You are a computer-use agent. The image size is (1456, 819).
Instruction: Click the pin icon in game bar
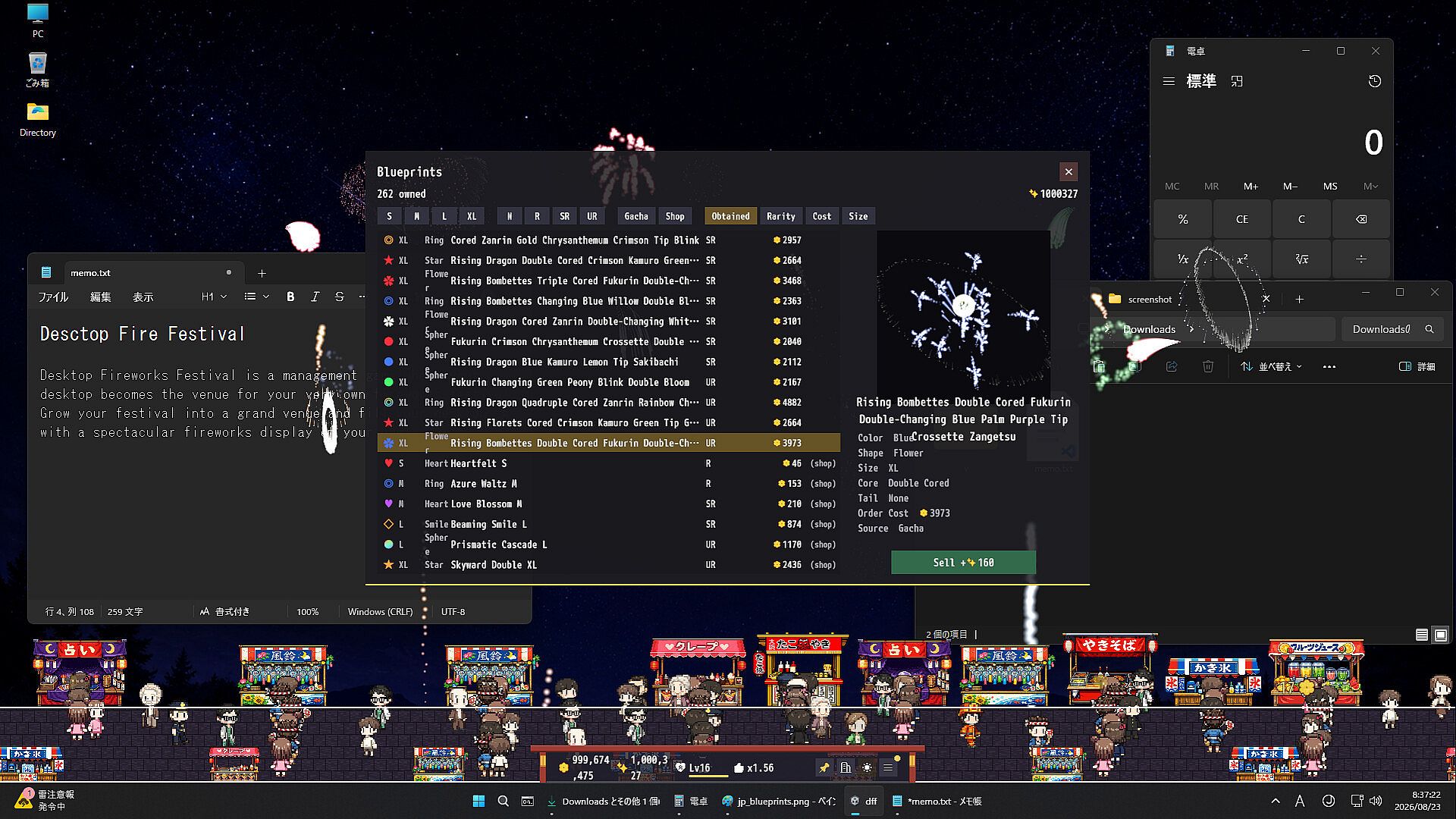[824, 768]
